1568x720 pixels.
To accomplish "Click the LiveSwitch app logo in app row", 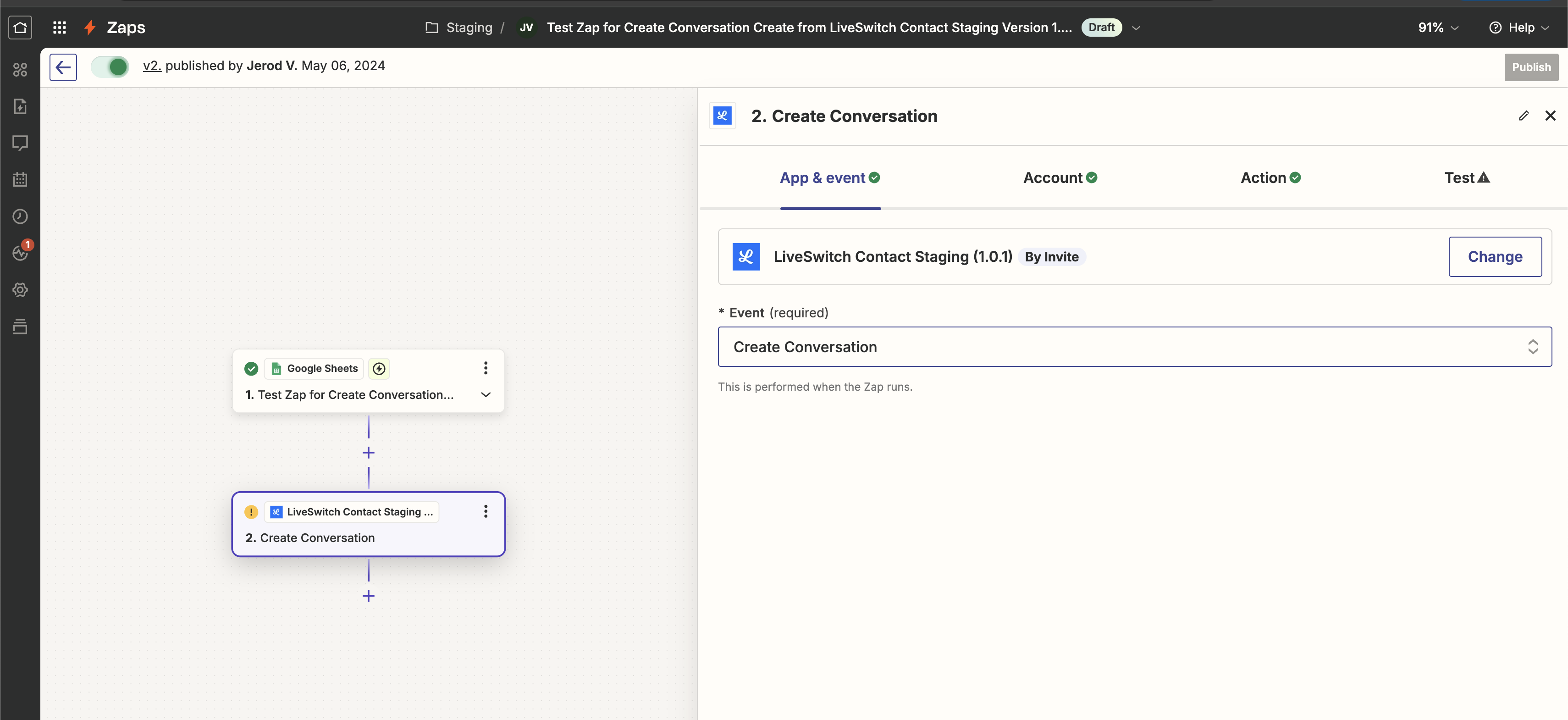I will click(x=745, y=257).
